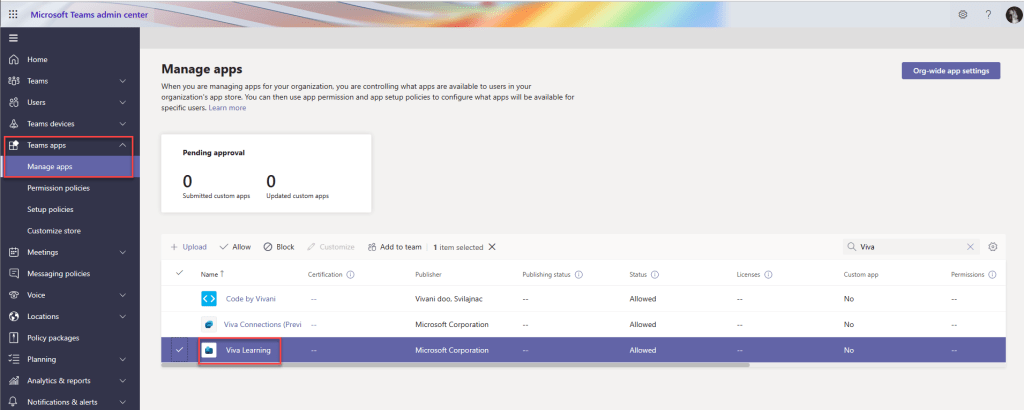Click Org-wide app settings button
This screenshot has height=410, width=1024.
pyautogui.click(x=951, y=71)
